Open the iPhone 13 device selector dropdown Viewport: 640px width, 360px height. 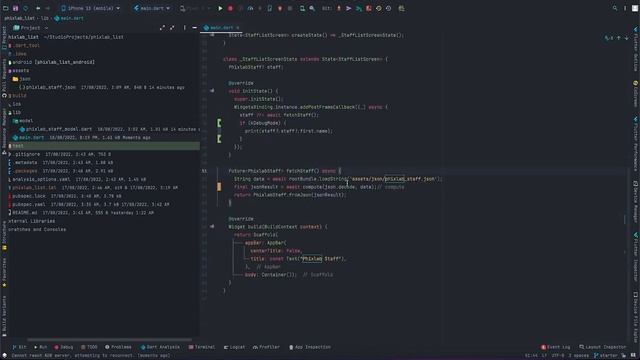pyautogui.click(x=91, y=8)
